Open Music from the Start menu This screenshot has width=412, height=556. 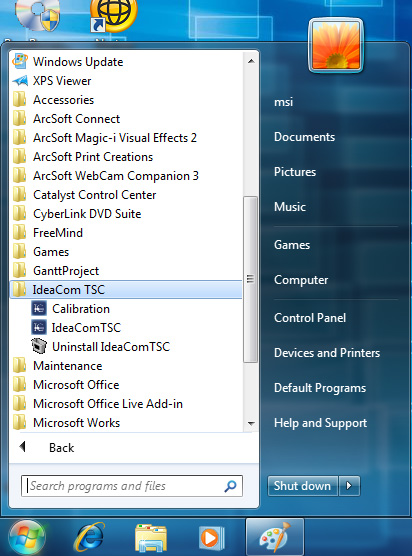click(290, 207)
